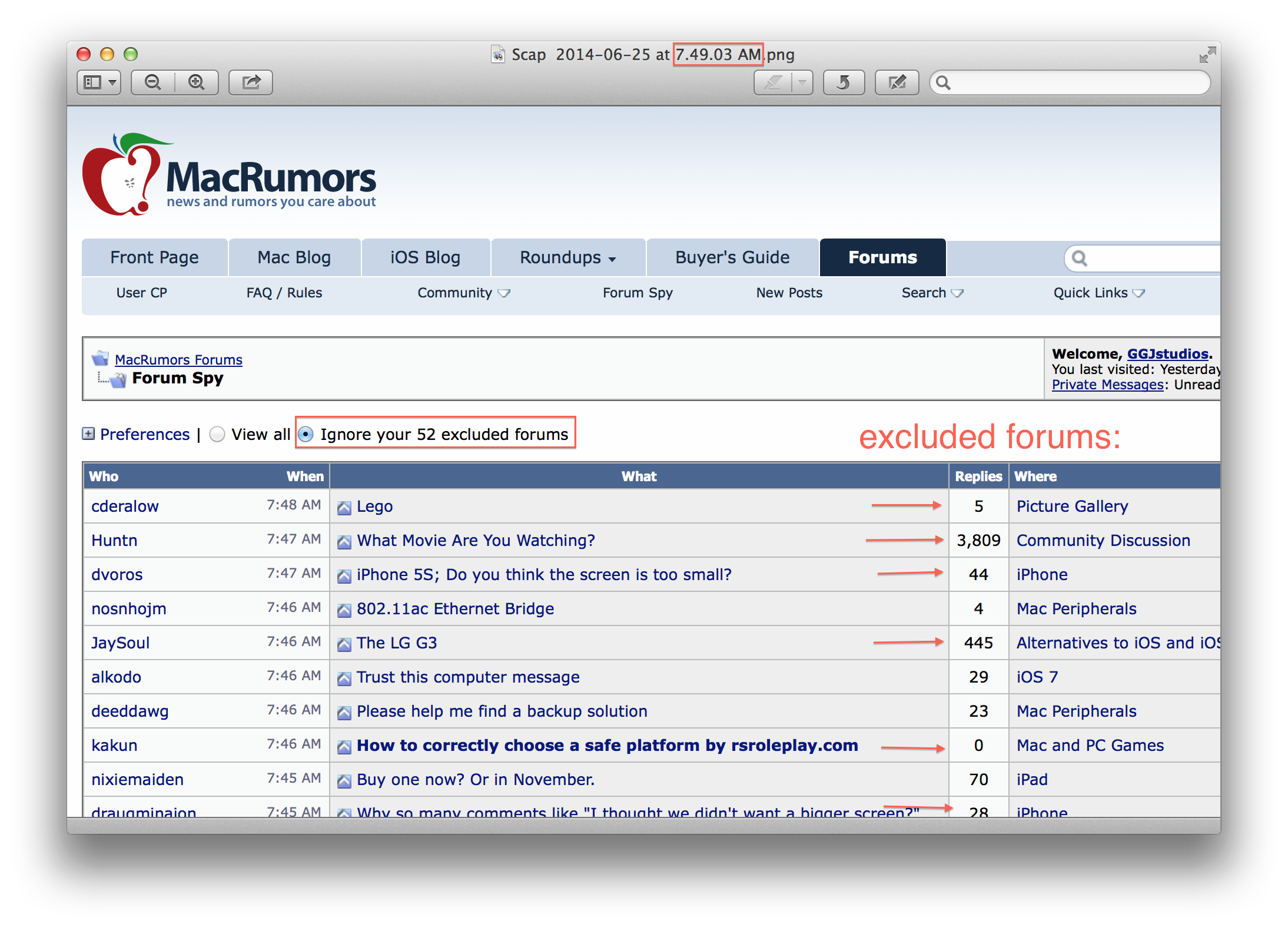1288x927 pixels.
Task: Open 802.11ac Ethernet Bridge thread
Action: (x=455, y=609)
